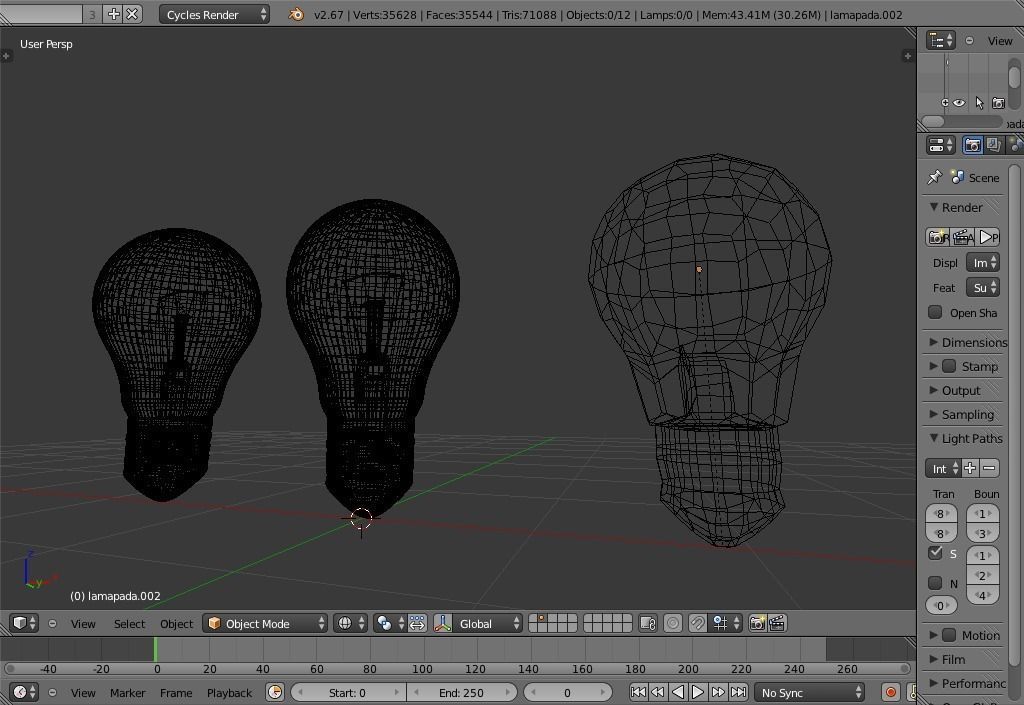Open timeline Marker menu

pos(127,693)
